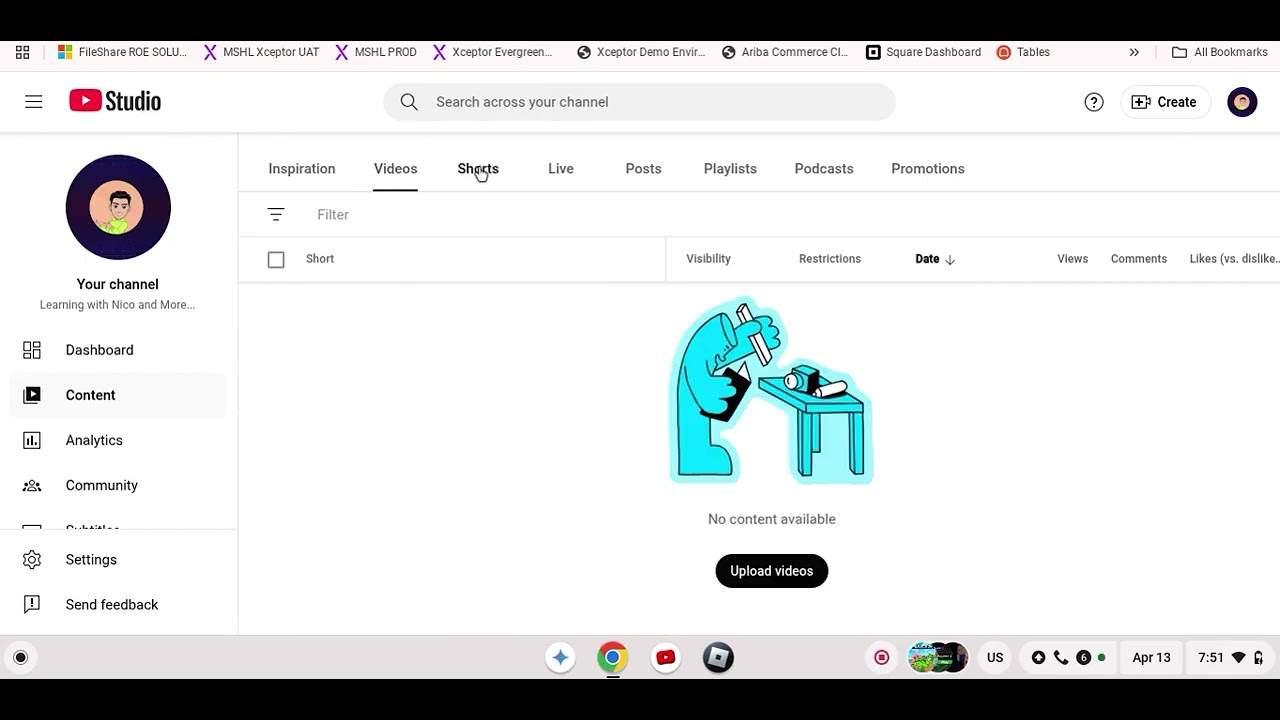Expand the bookmarks overflow chevron
Image resolution: width=1280 pixels, height=720 pixels.
point(1134,52)
